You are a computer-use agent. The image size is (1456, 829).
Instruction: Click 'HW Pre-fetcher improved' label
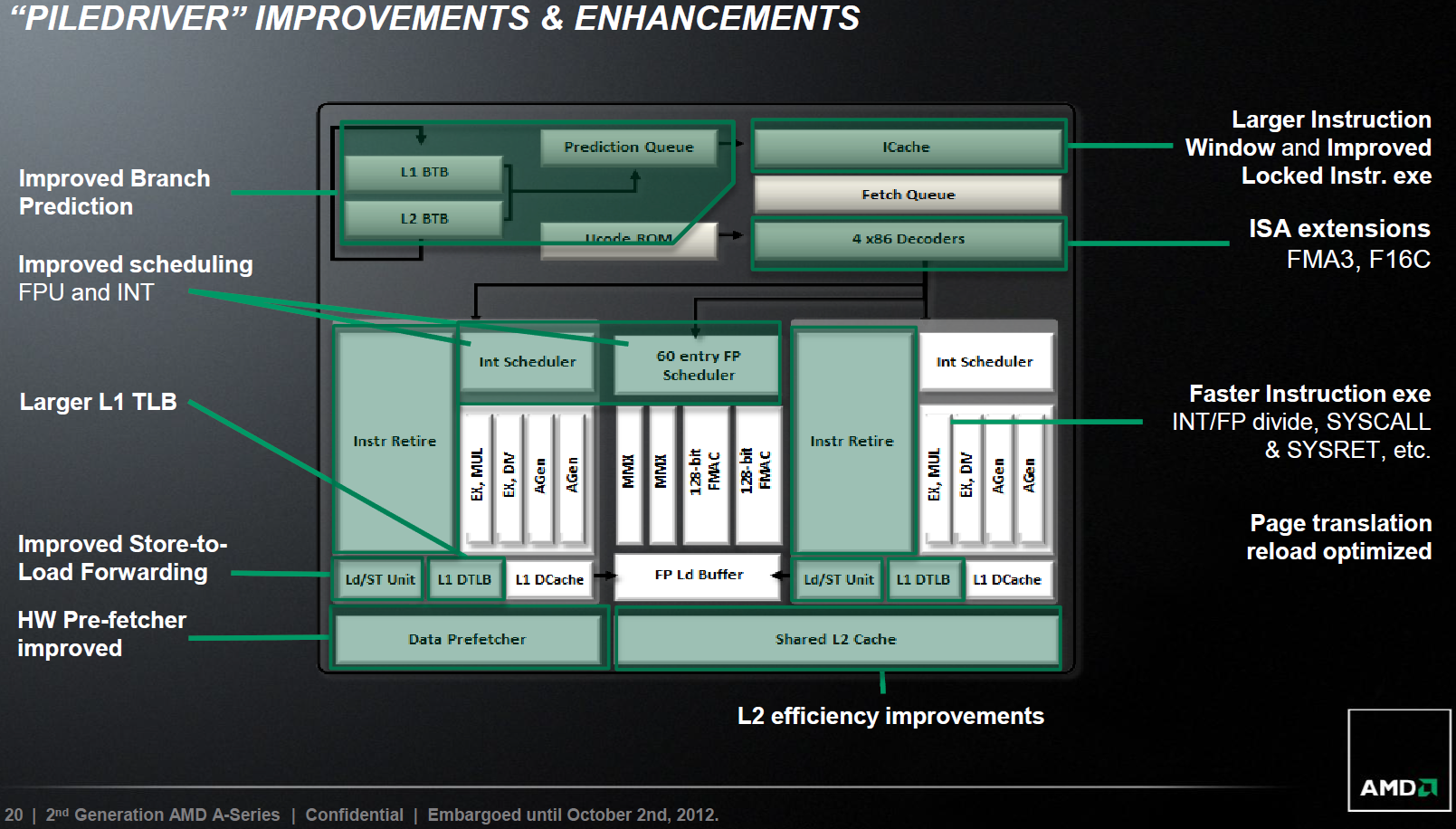click(102, 634)
